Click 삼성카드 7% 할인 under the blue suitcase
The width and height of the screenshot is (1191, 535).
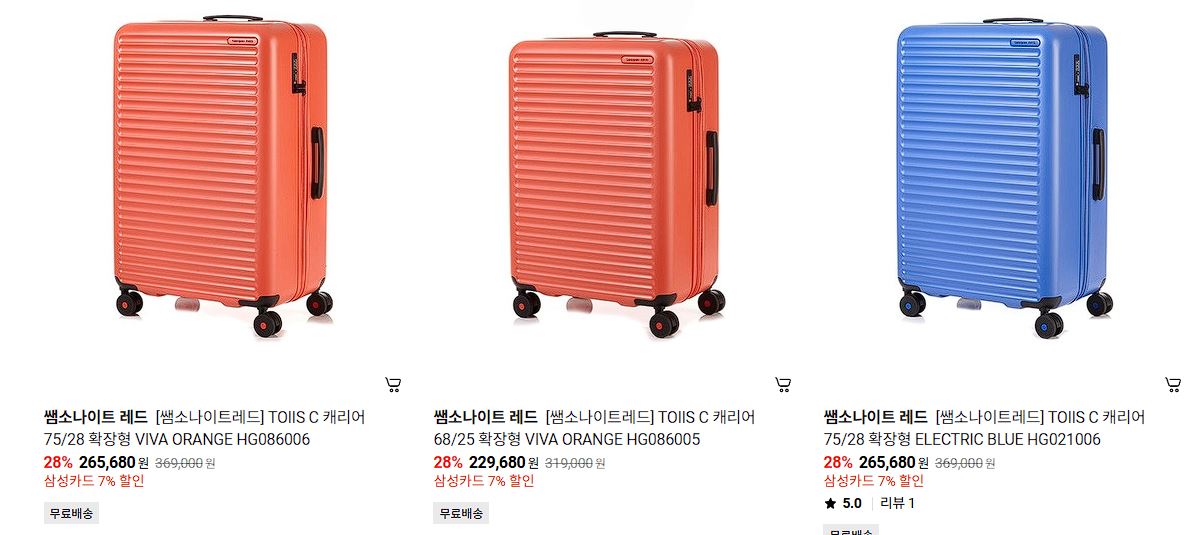point(874,481)
